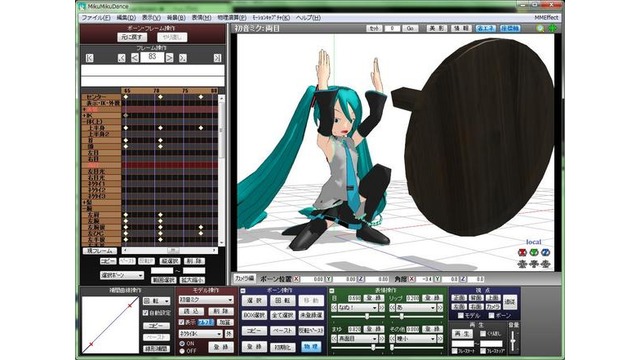Open the ファイル(F) menu
The height and width of the screenshot is (360, 640).
(x=96, y=18)
